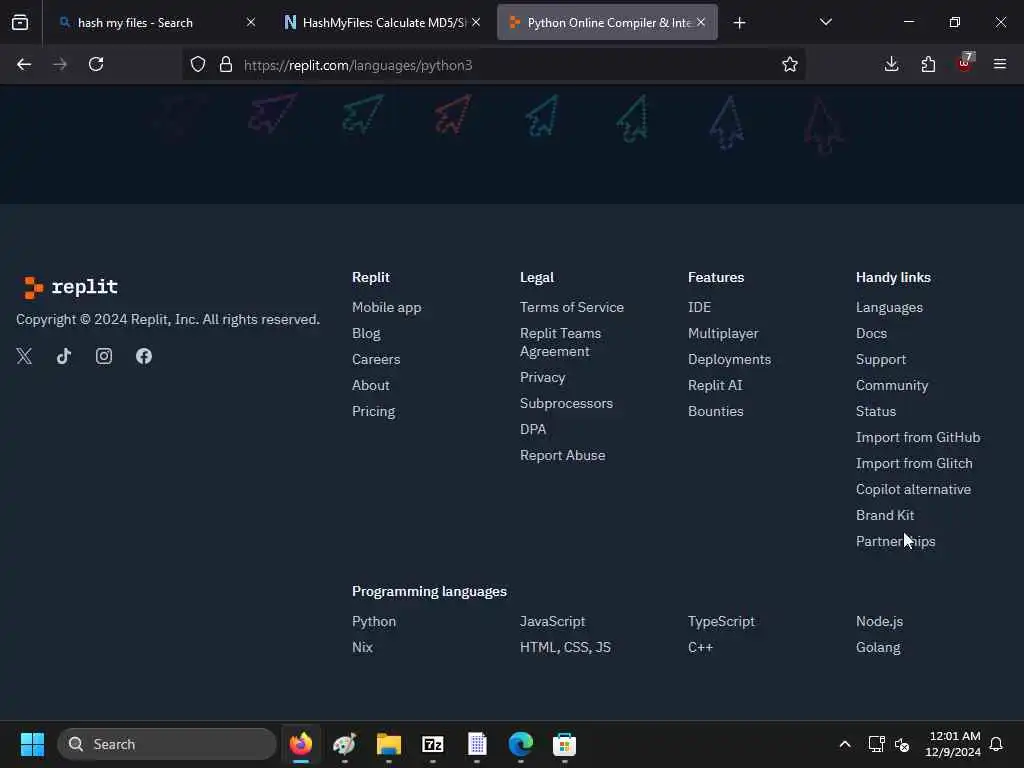Image resolution: width=1024 pixels, height=768 pixels.
Task: Open the clock and date in the taskbar
Action: click(x=953, y=744)
